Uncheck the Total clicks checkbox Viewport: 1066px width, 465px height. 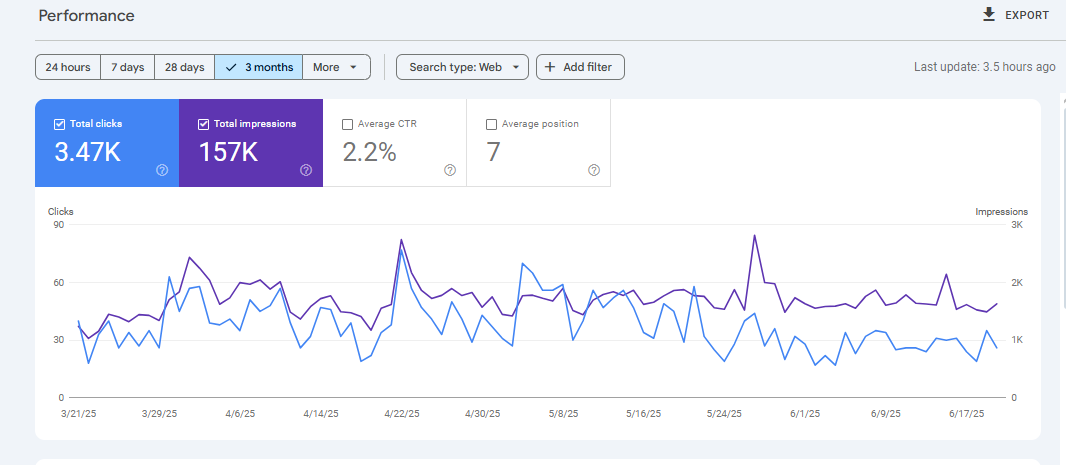tap(60, 124)
